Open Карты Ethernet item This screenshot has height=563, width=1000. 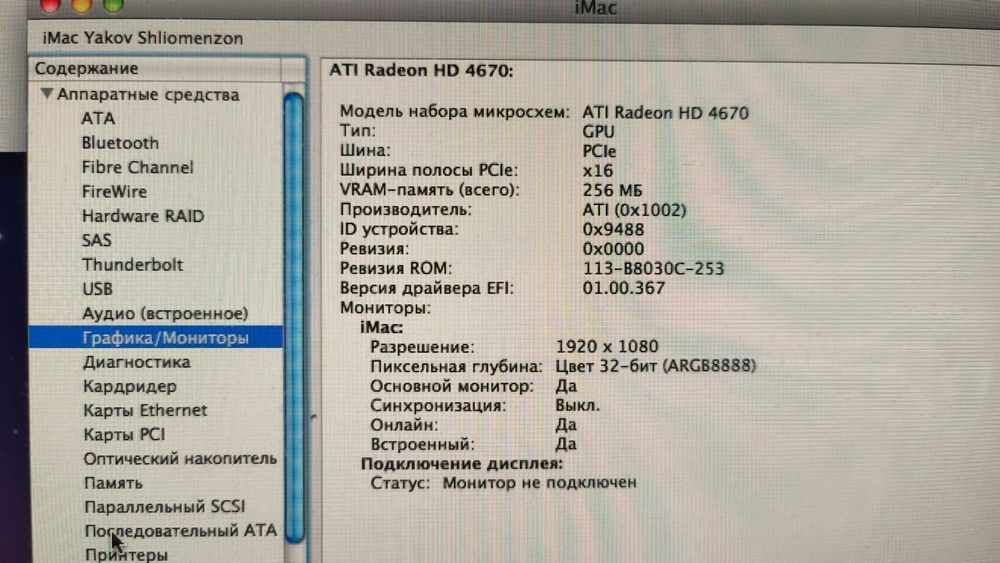[145, 410]
